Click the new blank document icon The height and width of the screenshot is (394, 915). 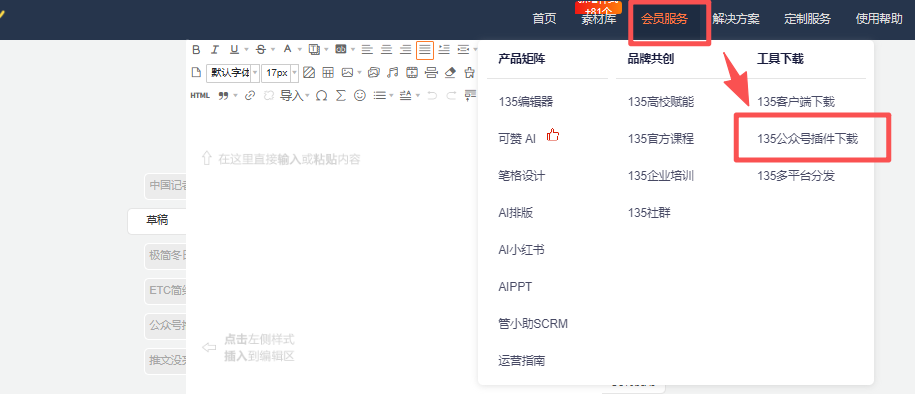point(196,72)
